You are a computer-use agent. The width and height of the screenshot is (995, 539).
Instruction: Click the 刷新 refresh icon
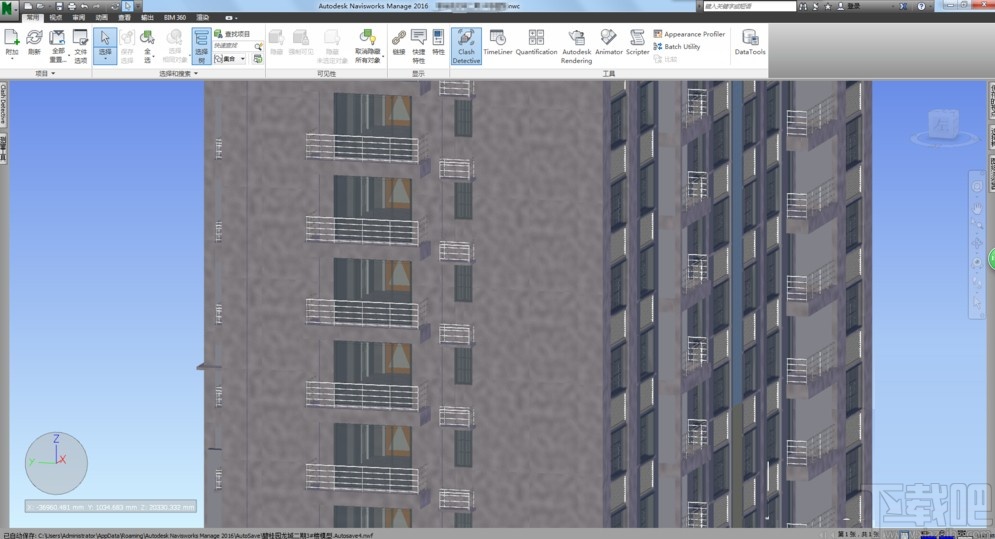point(34,42)
